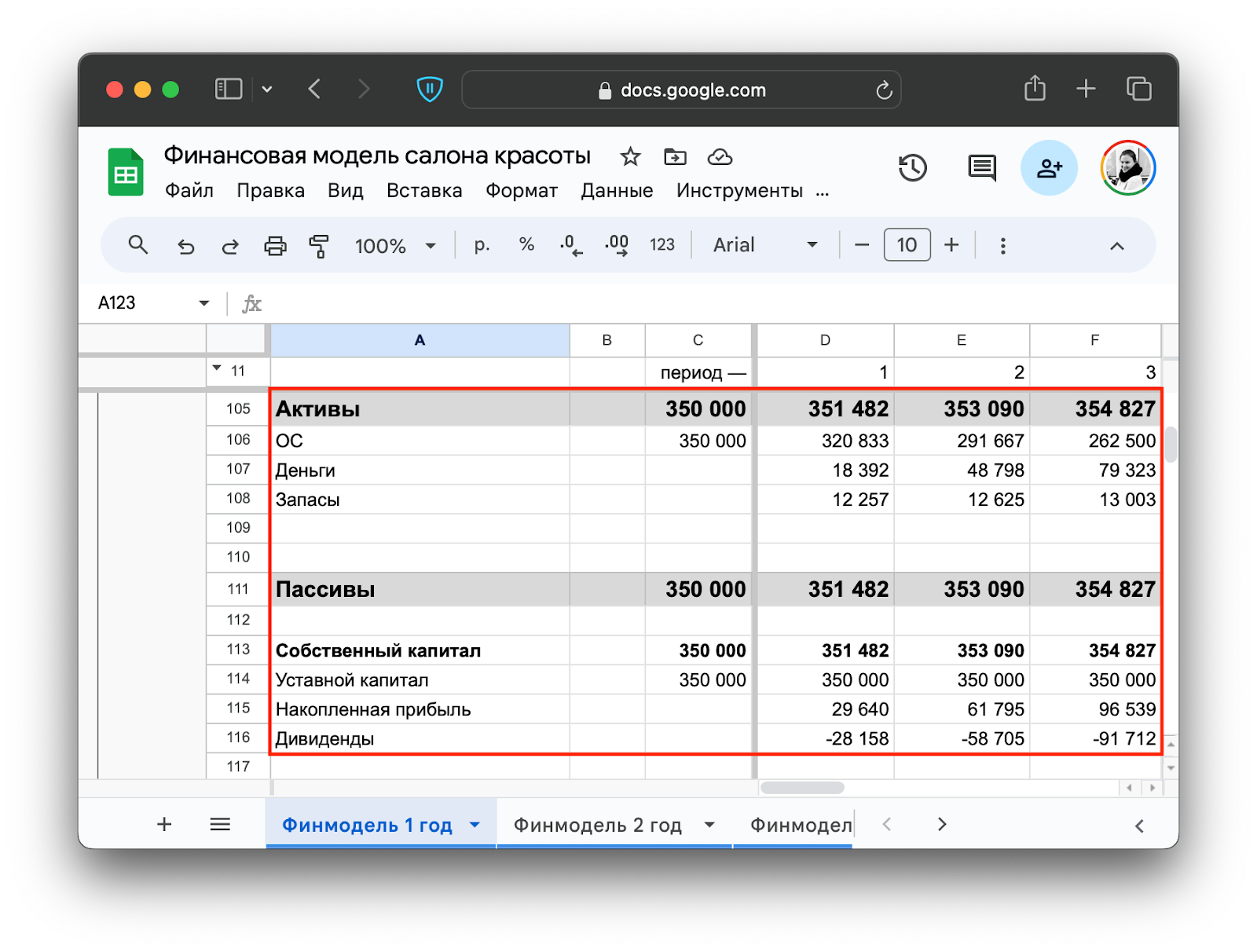Increase decimal places button

[617, 245]
